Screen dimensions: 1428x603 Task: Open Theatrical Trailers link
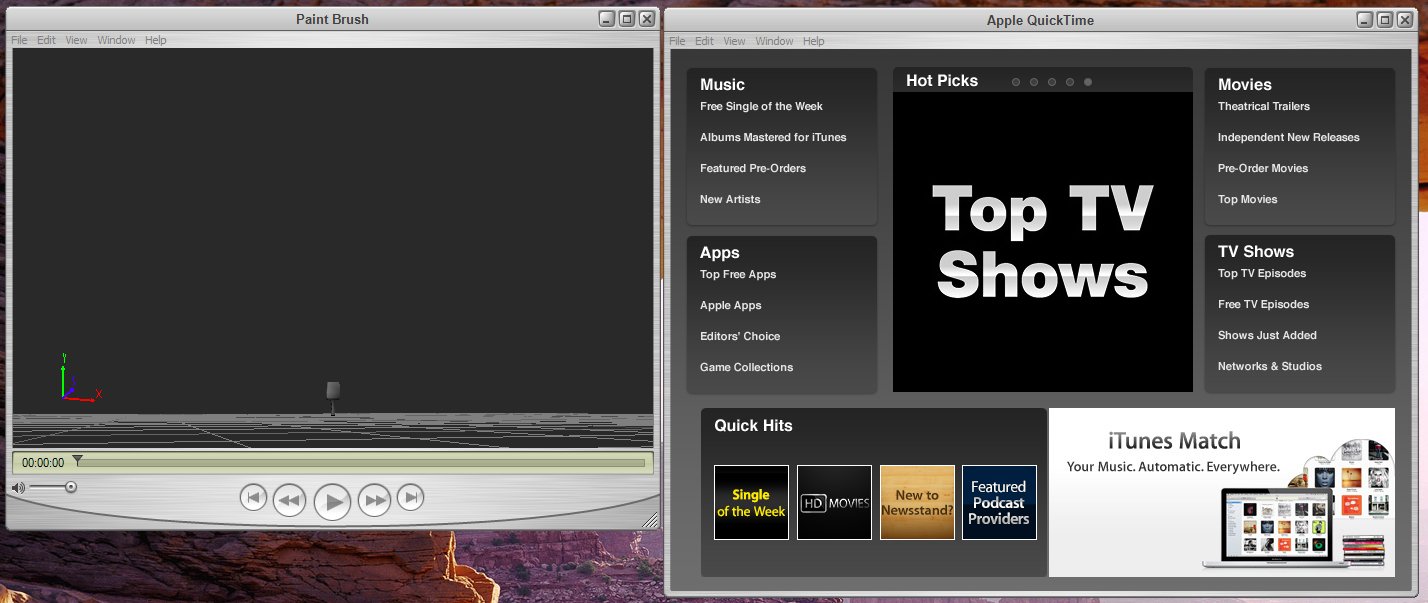(x=1264, y=106)
